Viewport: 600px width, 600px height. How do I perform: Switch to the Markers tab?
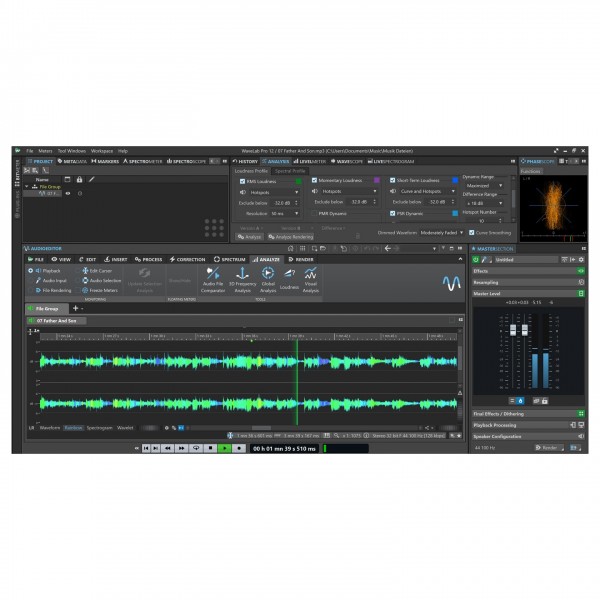[105, 161]
